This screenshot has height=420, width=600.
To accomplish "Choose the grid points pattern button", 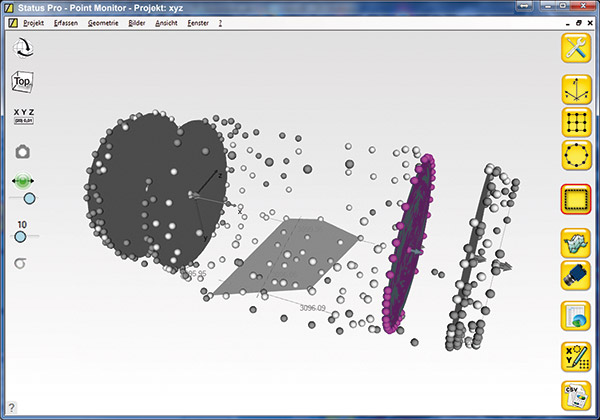I will point(576,123).
